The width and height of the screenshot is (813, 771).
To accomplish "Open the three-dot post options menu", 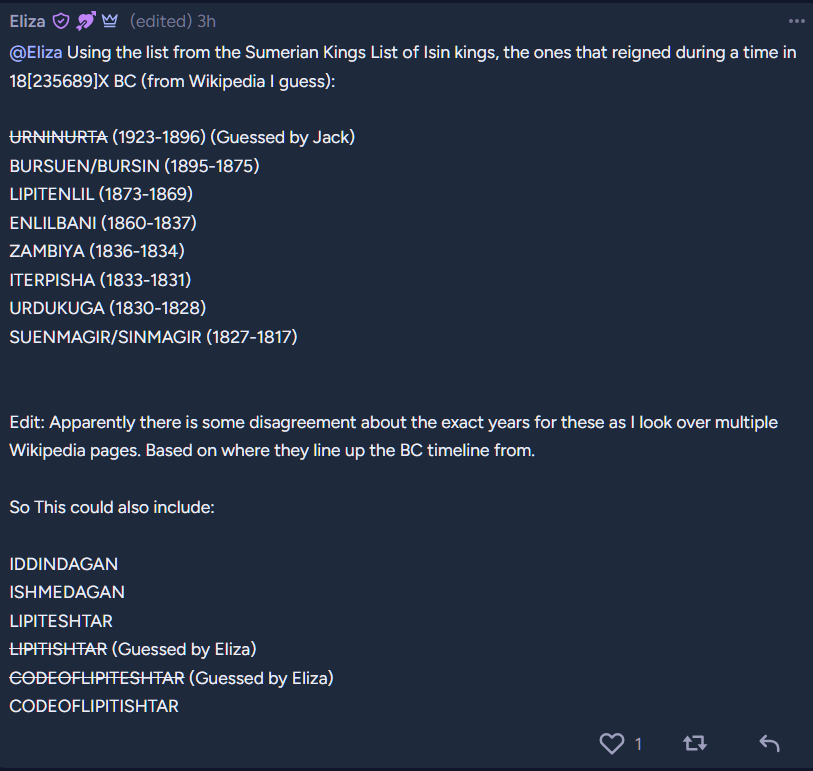I will [x=796, y=21].
